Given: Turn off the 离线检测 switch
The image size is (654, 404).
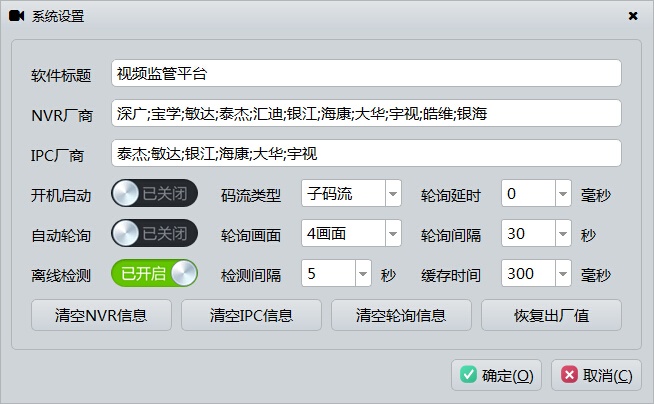Looking at the screenshot, I should pos(154,274).
